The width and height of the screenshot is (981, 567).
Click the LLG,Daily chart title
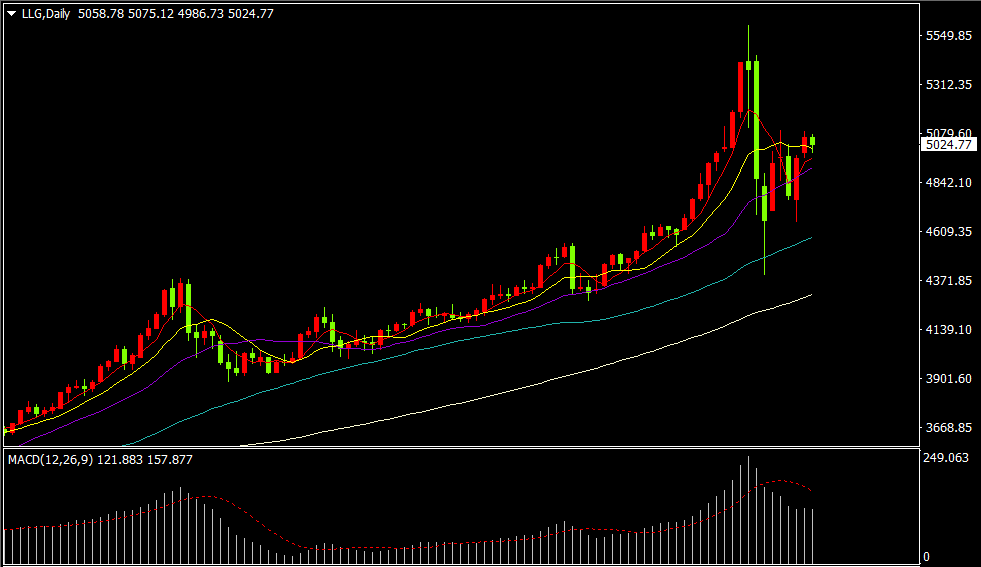(46, 14)
